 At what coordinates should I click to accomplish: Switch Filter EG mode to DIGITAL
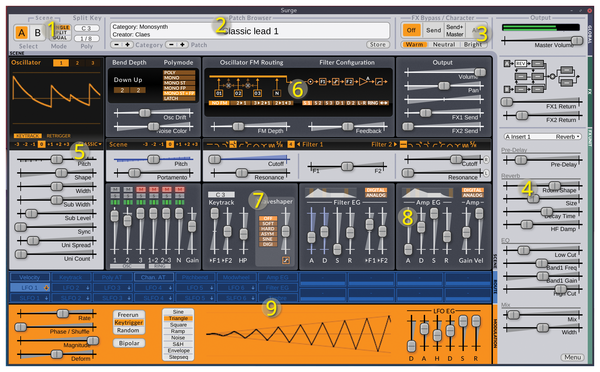376,190
